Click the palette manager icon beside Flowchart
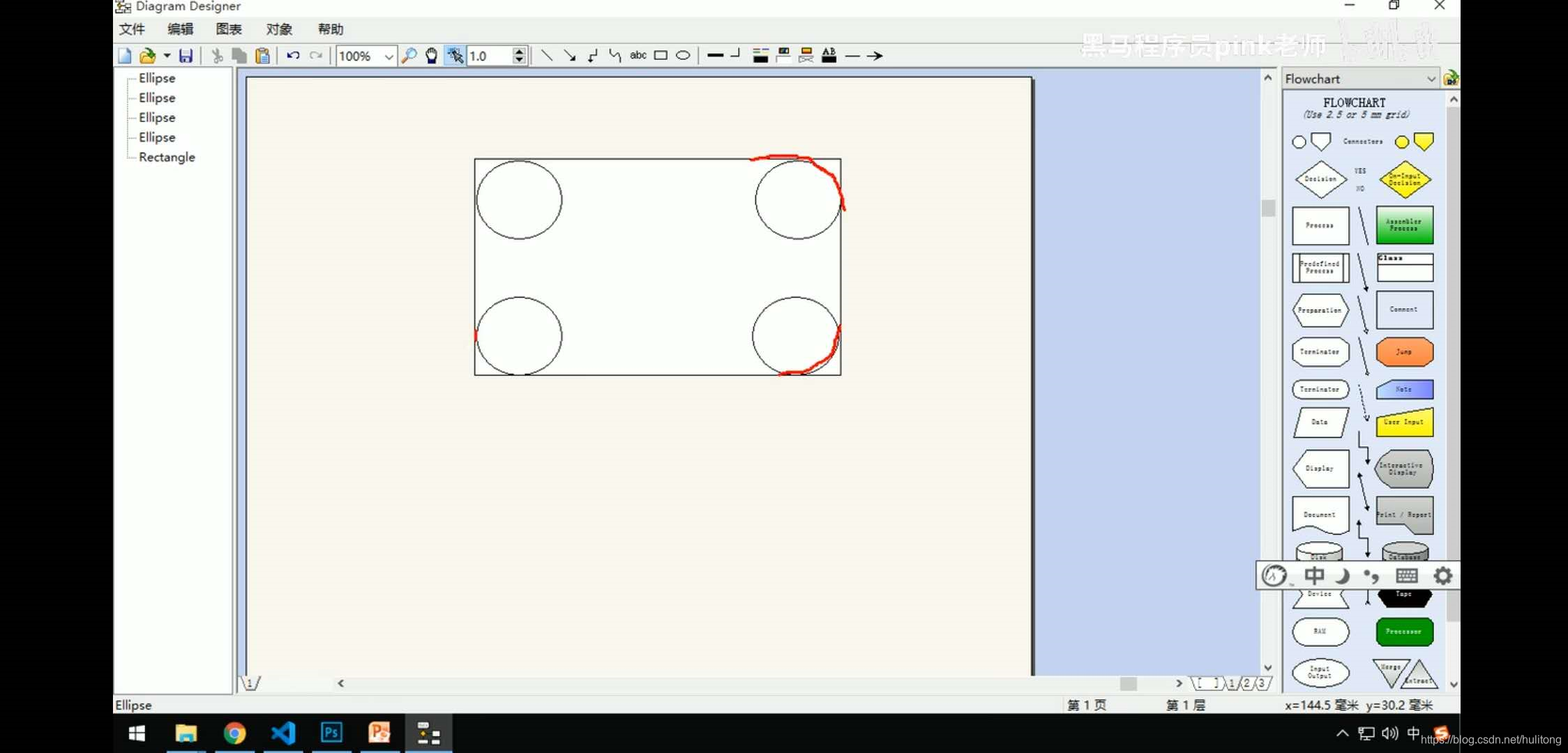The image size is (1568, 753). coord(1451,78)
